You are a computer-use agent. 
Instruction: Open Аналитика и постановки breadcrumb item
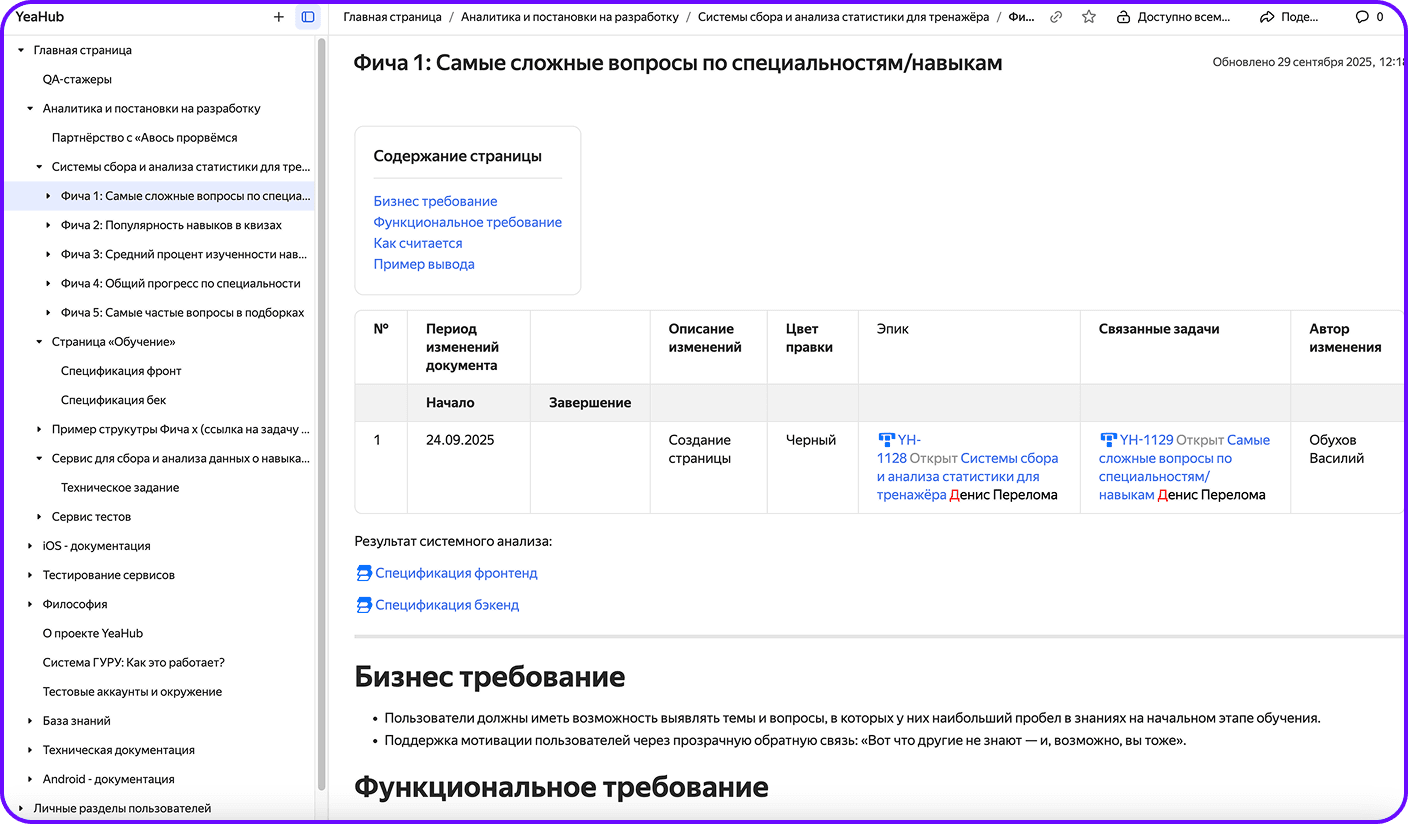(569, 17)
